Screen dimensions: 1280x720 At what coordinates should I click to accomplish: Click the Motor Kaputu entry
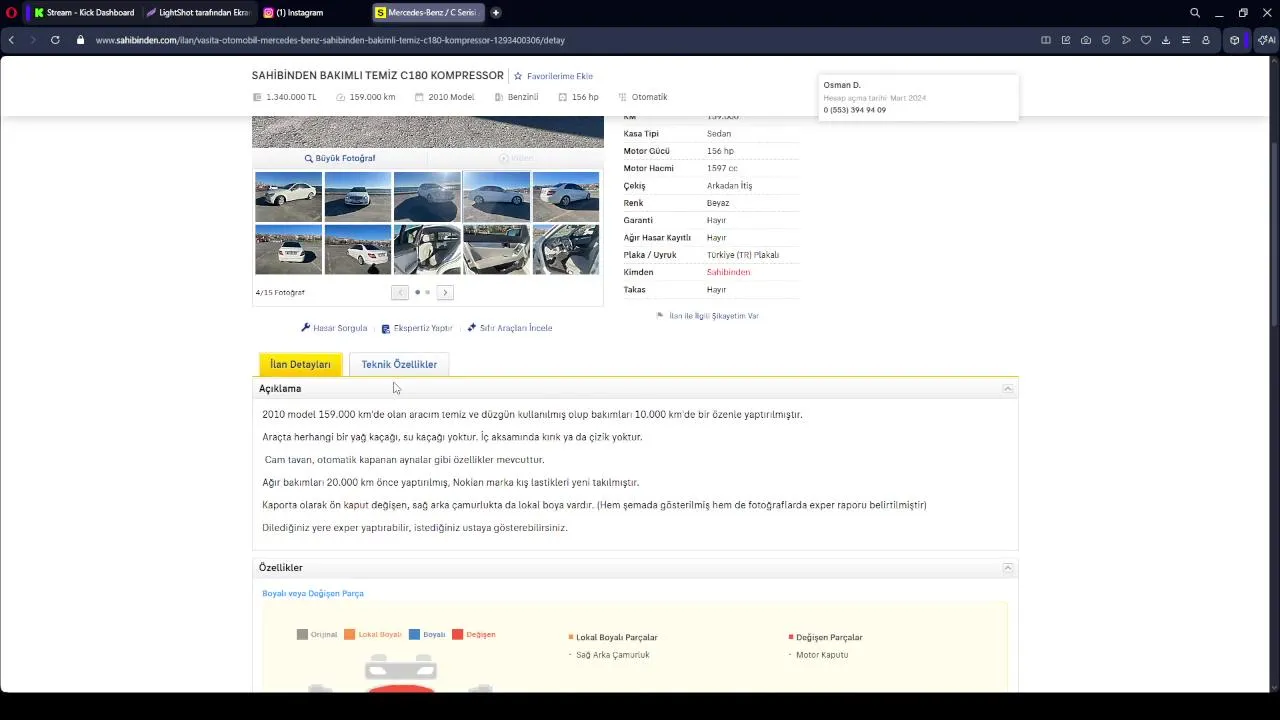(x=822, y=655)
